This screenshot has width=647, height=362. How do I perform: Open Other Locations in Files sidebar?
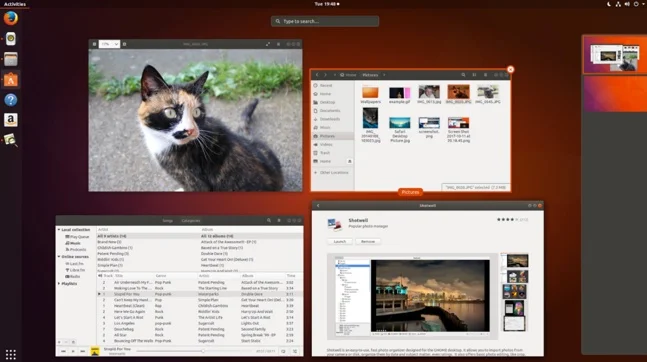pyautogui.click(x=333, y=173)
